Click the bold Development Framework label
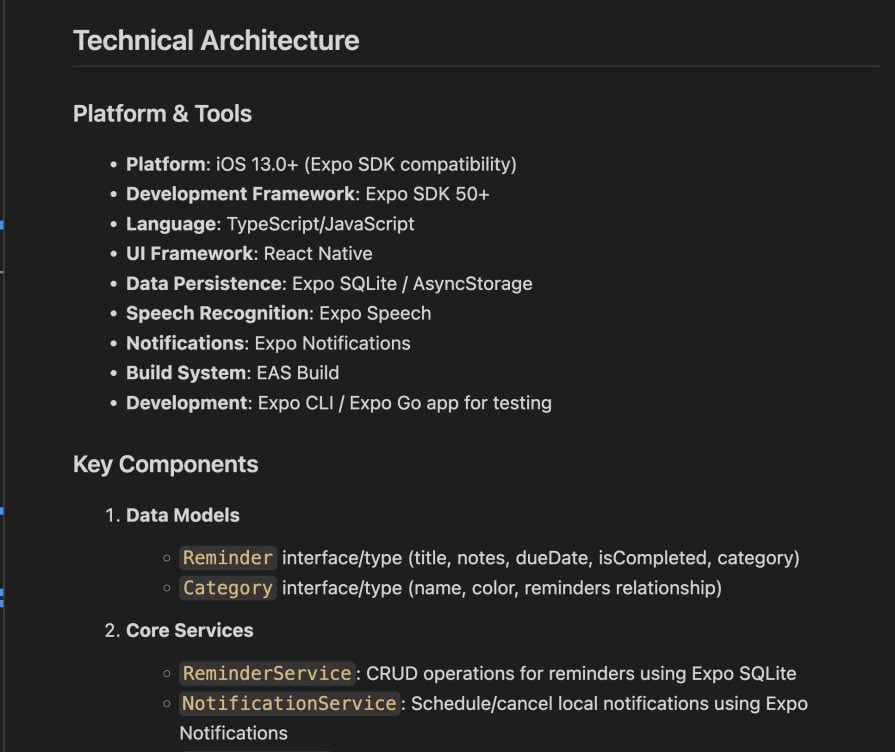Screen dimensions: 895x752 [240, 194]
